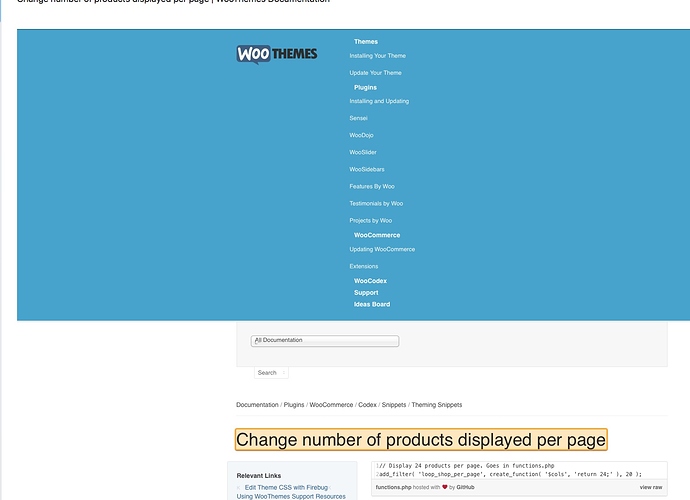The width and height of the screenshot is (690, 500).
Task: Click Theming Snippets in the breadcrumb
Action: (x=437, y=405)
